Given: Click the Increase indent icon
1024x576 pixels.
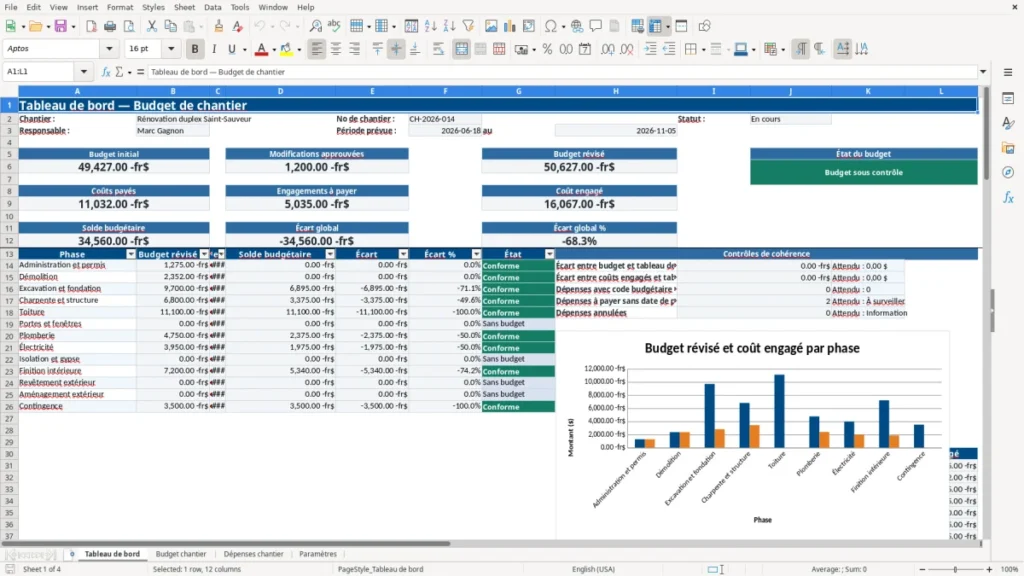Looking at the screenshot, I should pyautogui.click(x=650, y=49).
